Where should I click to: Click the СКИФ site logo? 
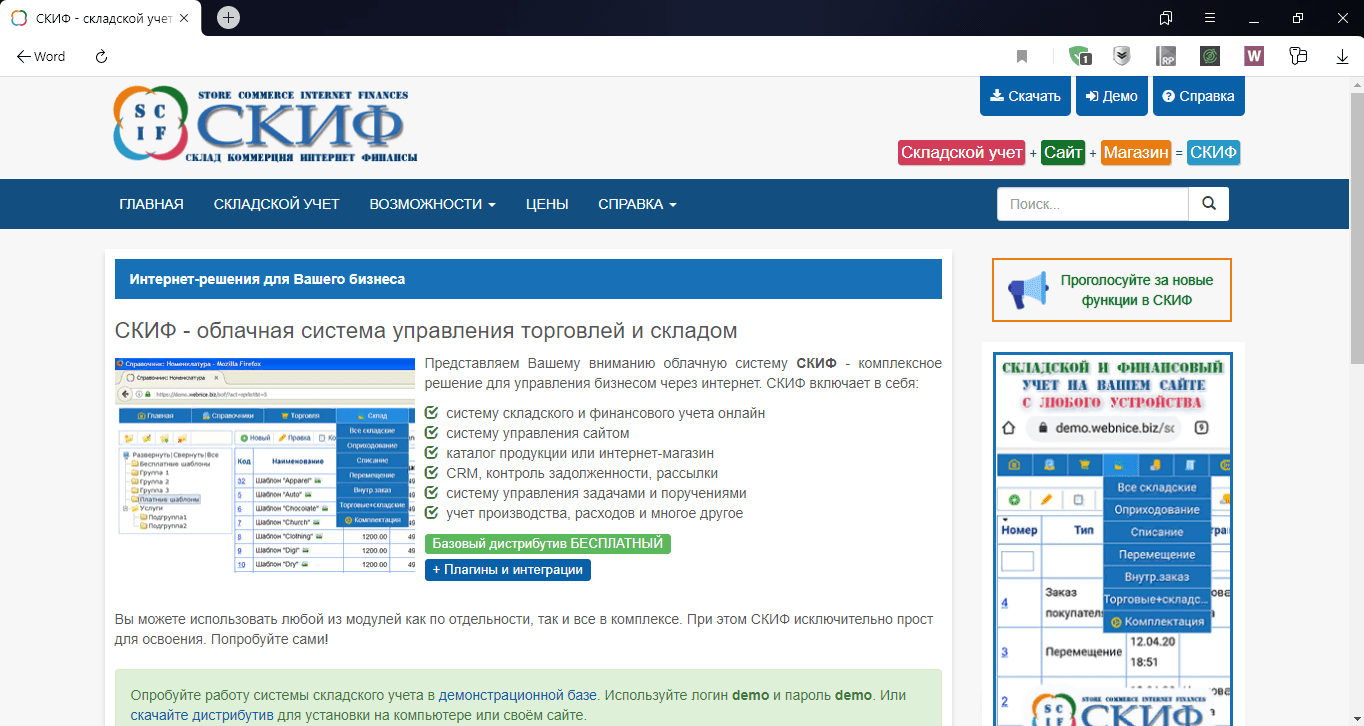tap(265, 125)
